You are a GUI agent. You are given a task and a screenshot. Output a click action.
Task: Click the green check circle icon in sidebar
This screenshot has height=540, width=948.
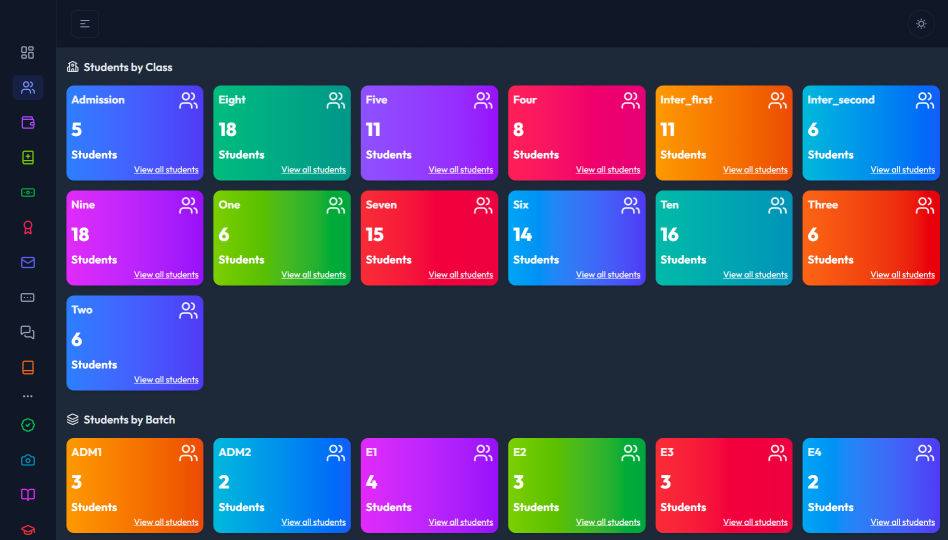28,425
